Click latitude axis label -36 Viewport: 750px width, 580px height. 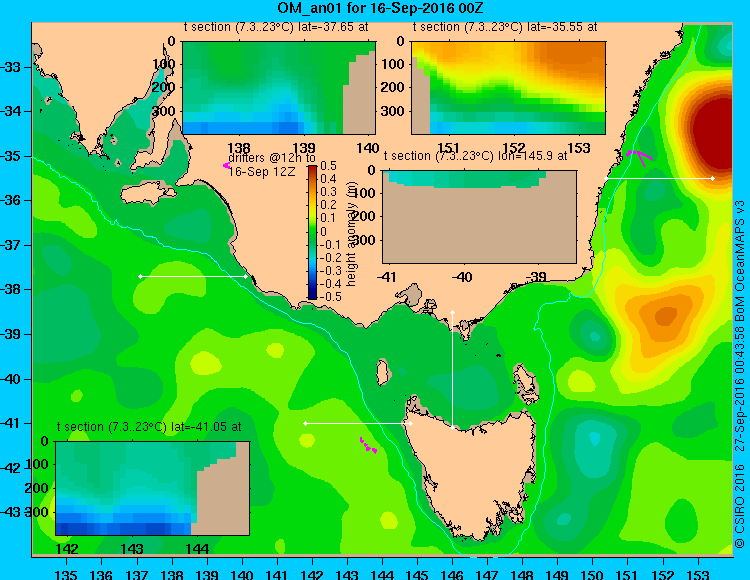click(x=11, y=200)
